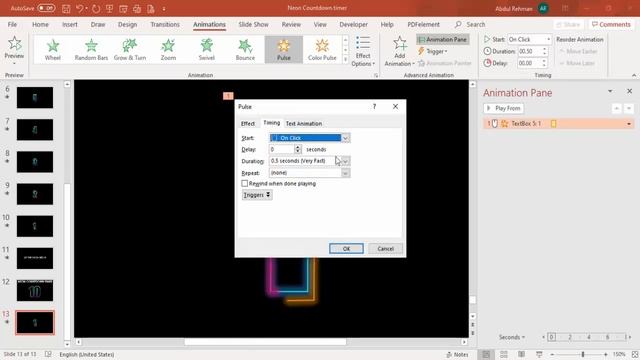Open the Slide Show ribbon tab
Viewport: 640px width, 360px height.
coord(253,24)
